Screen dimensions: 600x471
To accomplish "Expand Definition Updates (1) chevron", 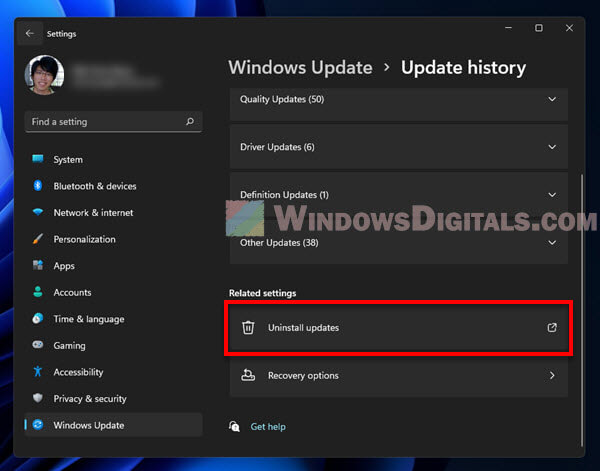I will point(552,195).
